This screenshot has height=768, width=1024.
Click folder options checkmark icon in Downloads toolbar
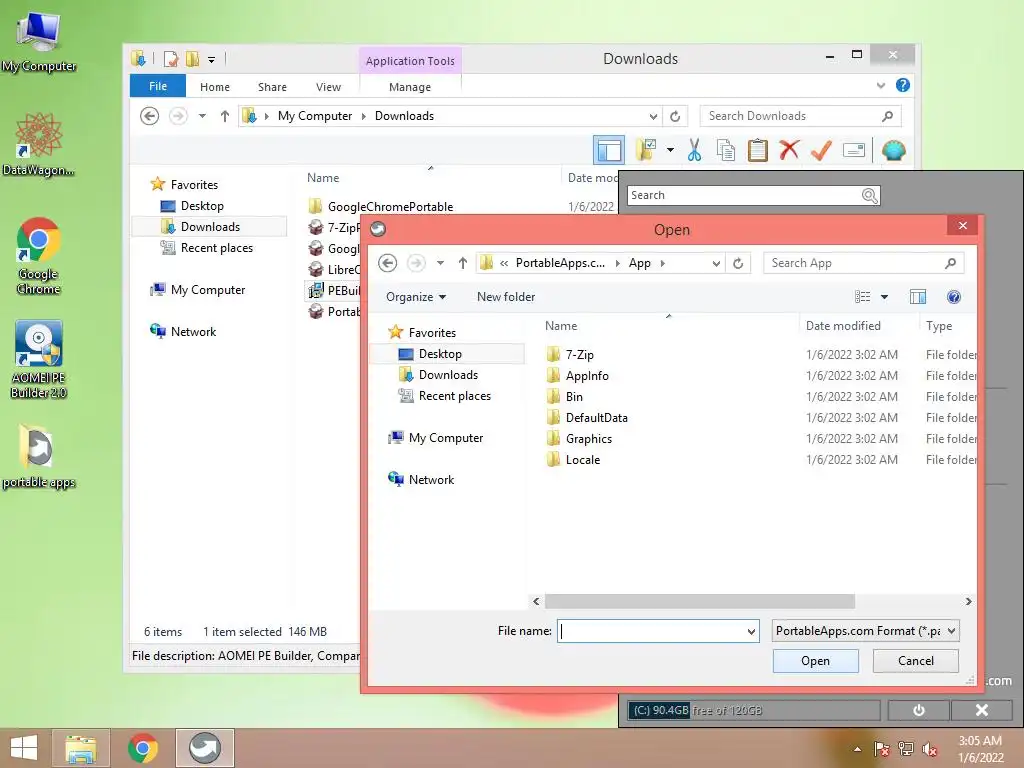(646, 150)
